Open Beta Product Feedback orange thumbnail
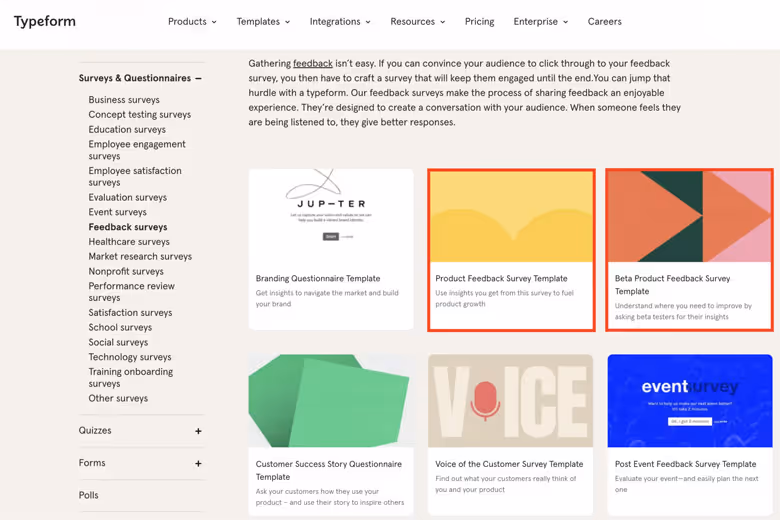Viewport: 780px width, 520px height. coord(689,216)
